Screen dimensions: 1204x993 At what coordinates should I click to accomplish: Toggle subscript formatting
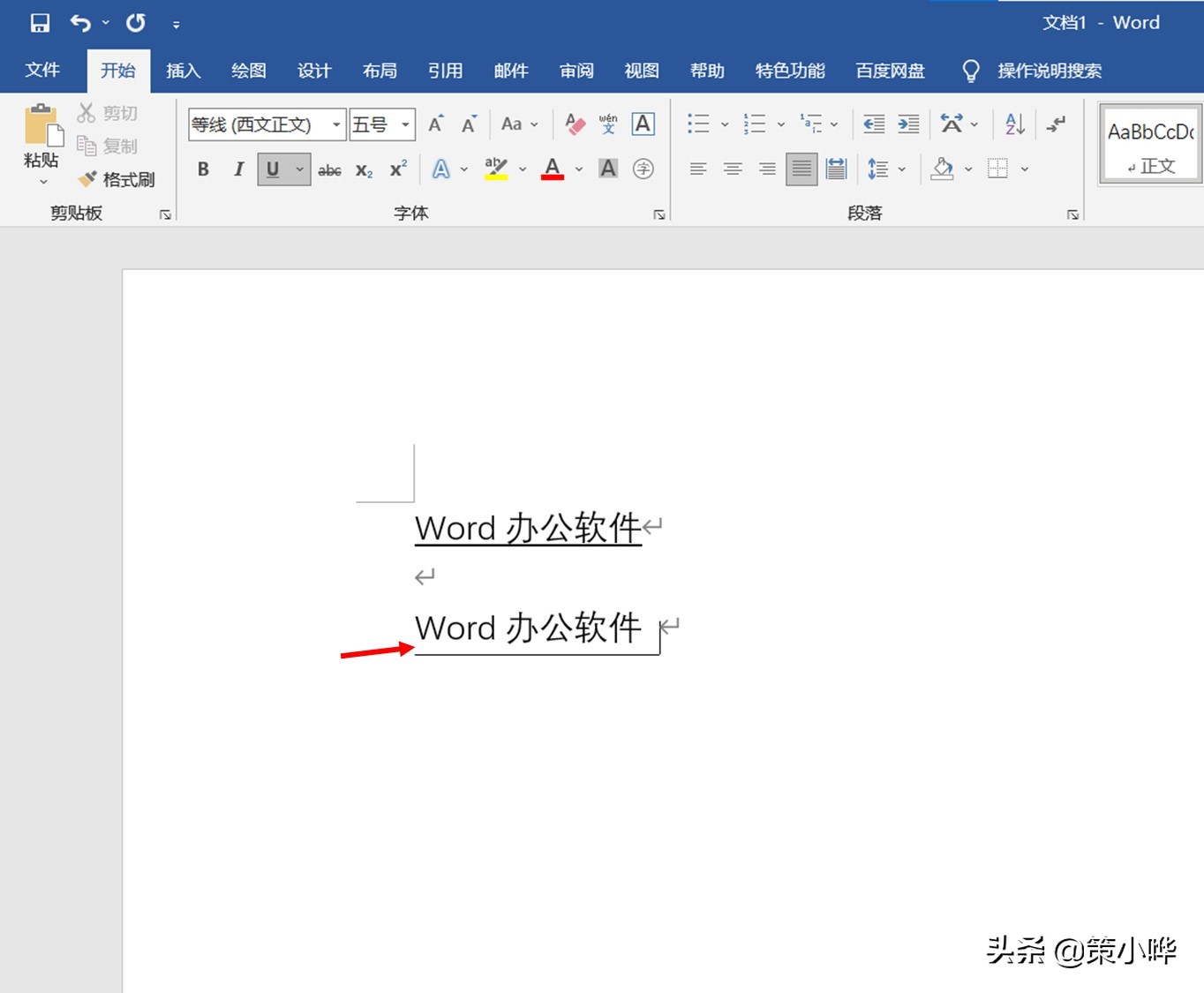point(365,170)
